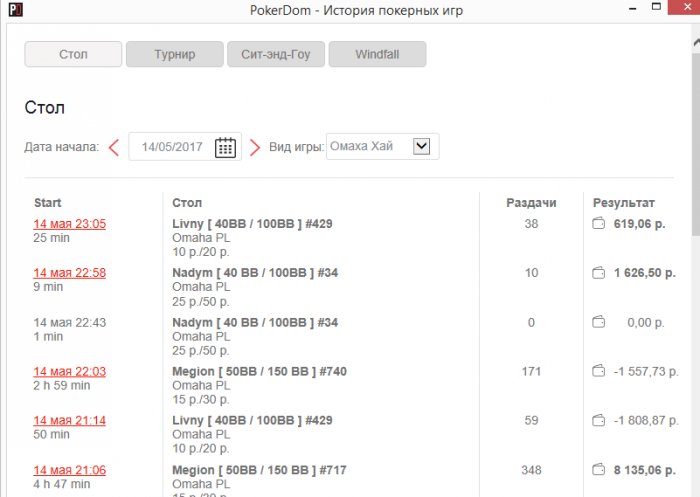Go to next date with right arrow
The height and width of the screenshot is (497, 700).
pos(254,147)
